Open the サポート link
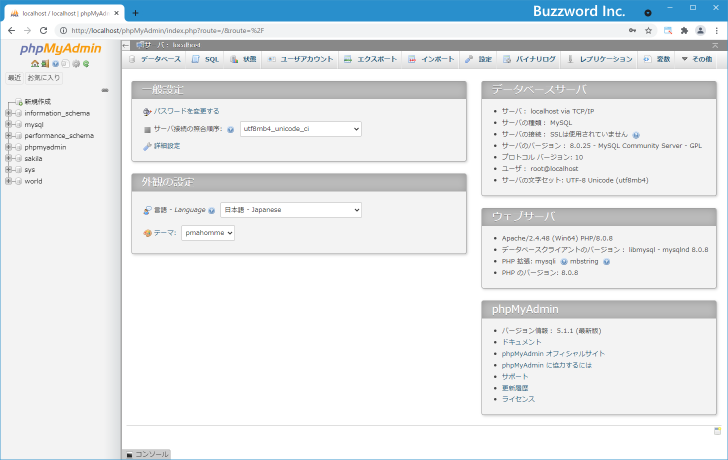This screenshot has width=728, height=460. click(515, 376)
